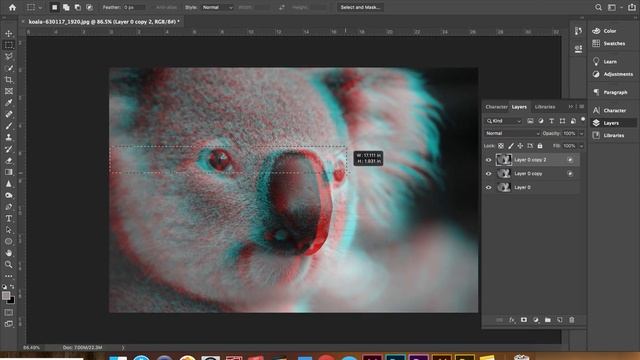640x360 pixels.
Task: Create a new group folder
Action: click(x=547, y=320)
